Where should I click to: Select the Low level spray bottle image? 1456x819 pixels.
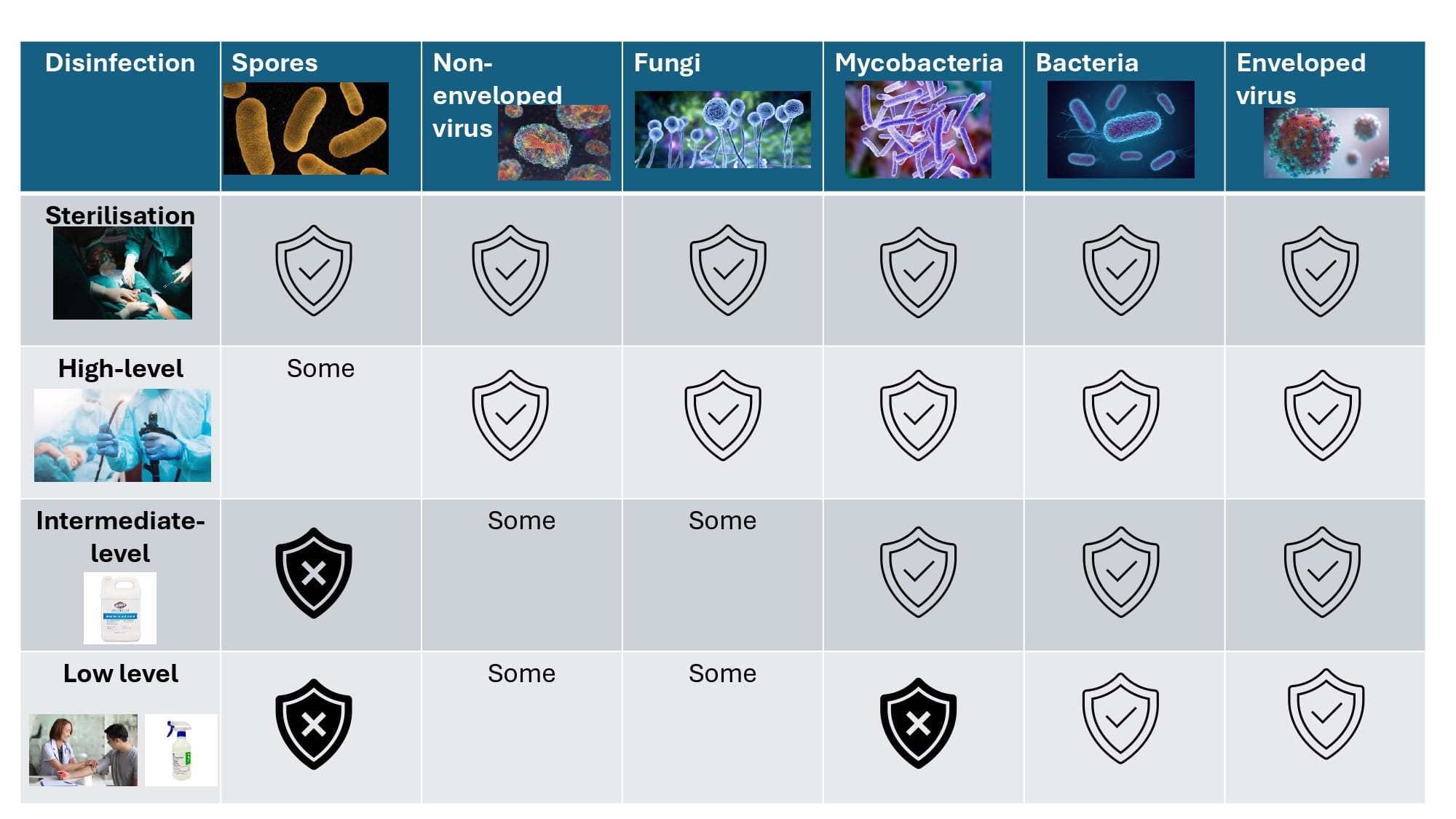[x=181, y=750]
